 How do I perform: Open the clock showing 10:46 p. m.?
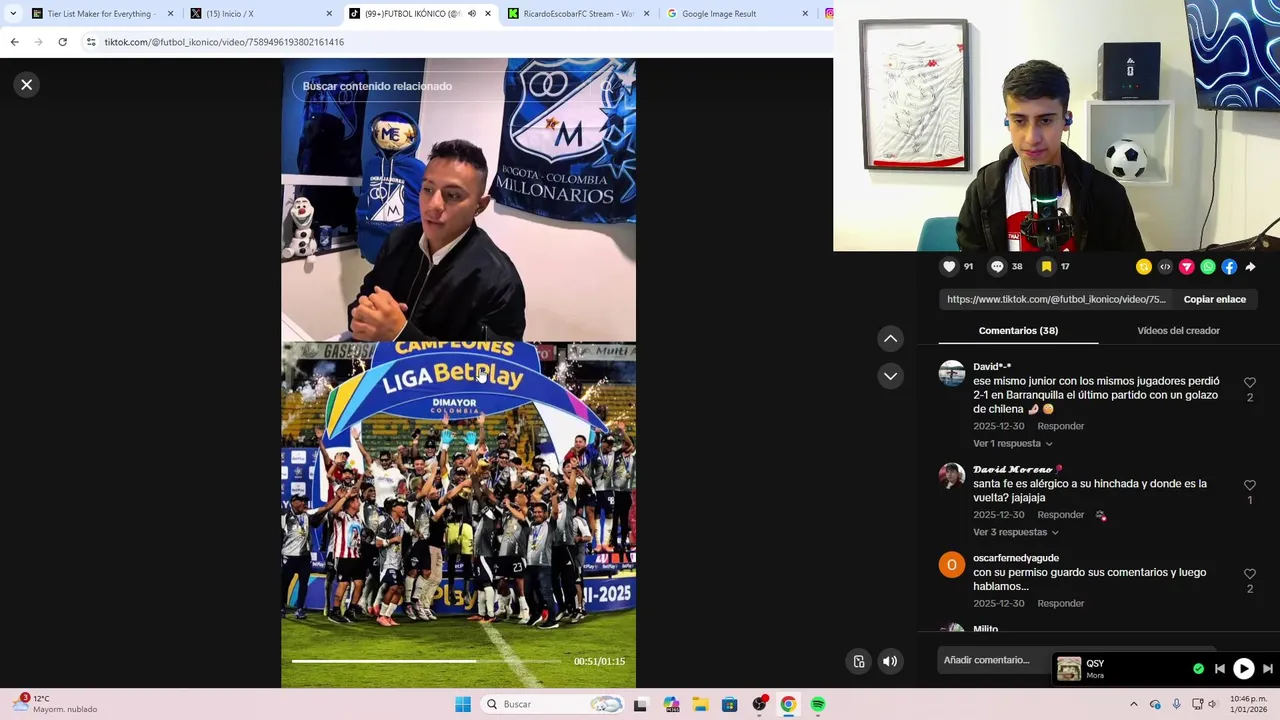point(1248,704)
